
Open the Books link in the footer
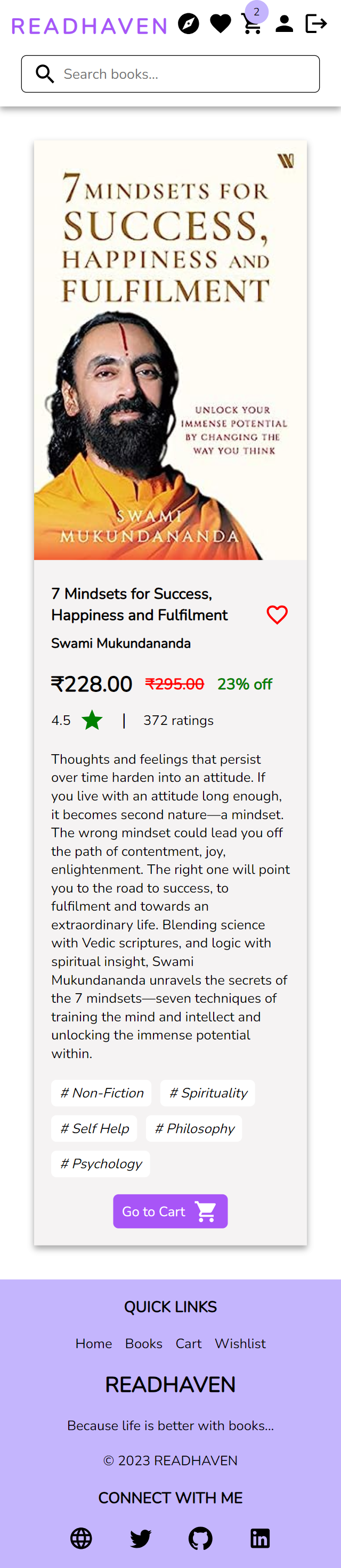tap(143, 1344)
